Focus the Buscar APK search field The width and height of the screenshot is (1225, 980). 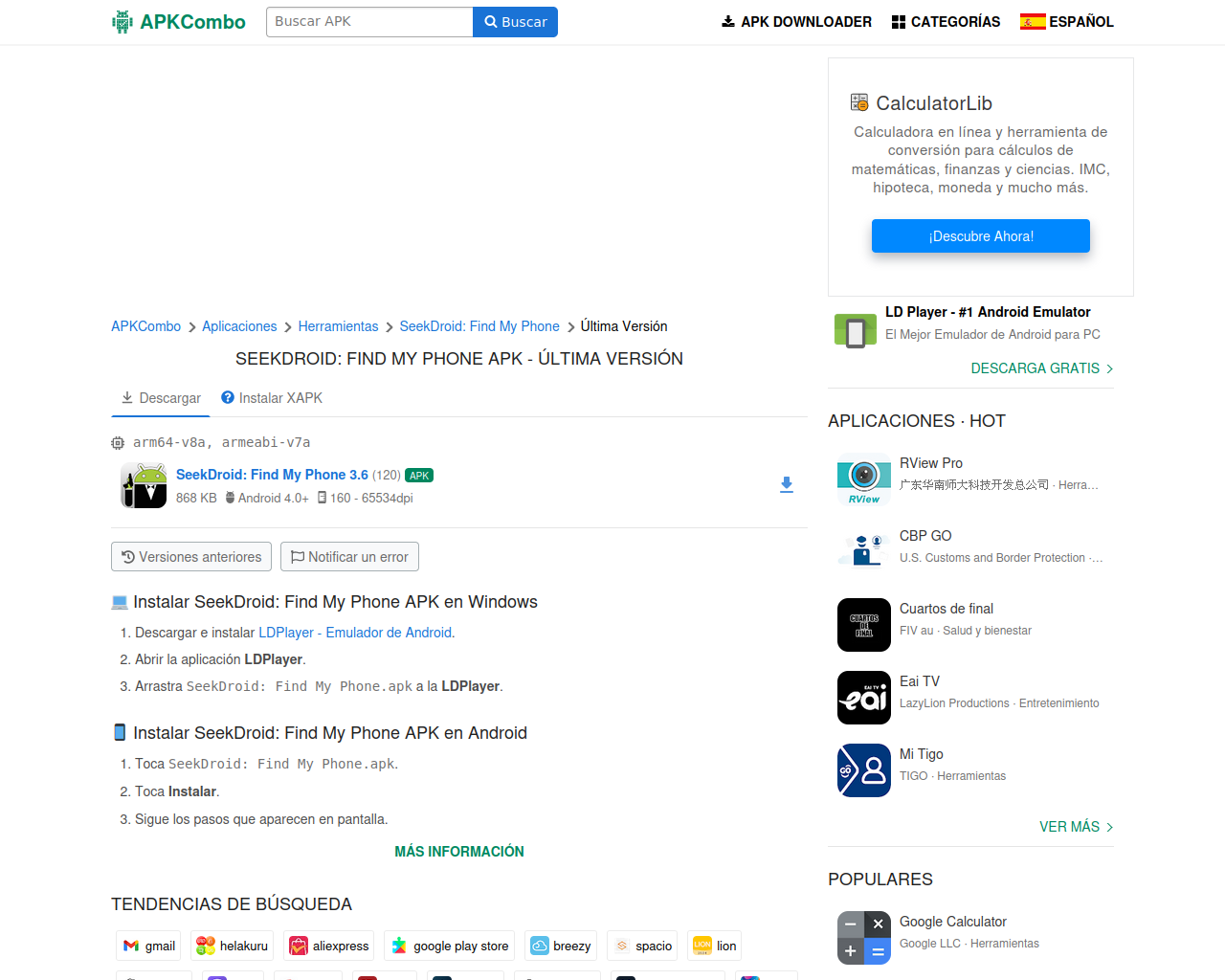tap(369, 22)
